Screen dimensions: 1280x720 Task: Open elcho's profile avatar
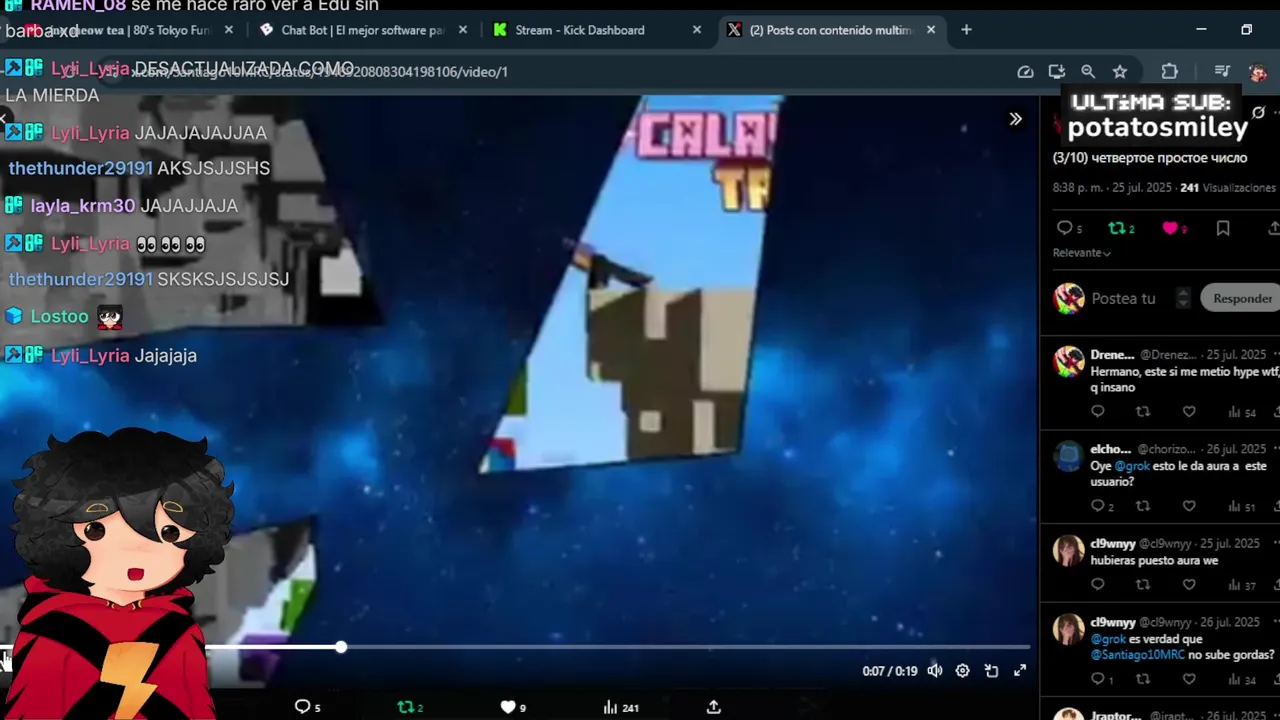(x=1069, y=456)
